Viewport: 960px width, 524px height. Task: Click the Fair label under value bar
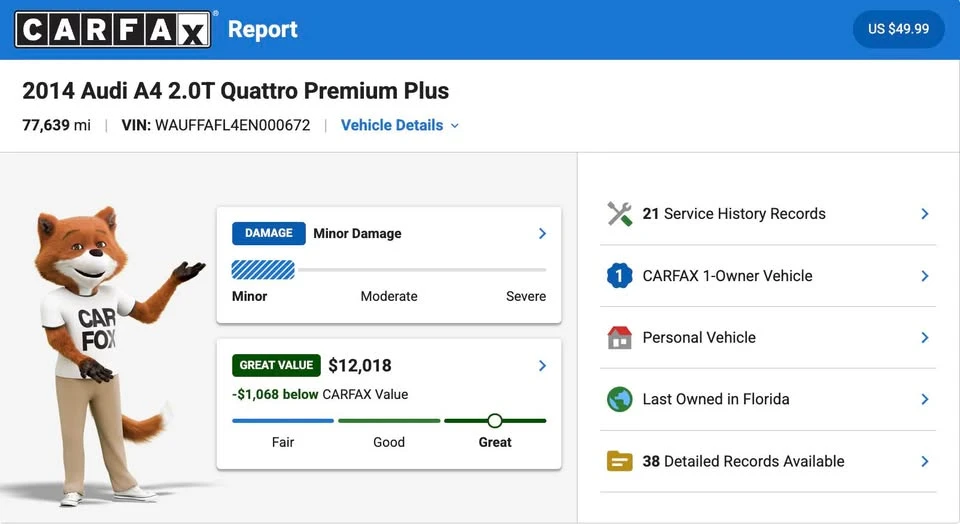pyautogui.click(x=283, y=442)
